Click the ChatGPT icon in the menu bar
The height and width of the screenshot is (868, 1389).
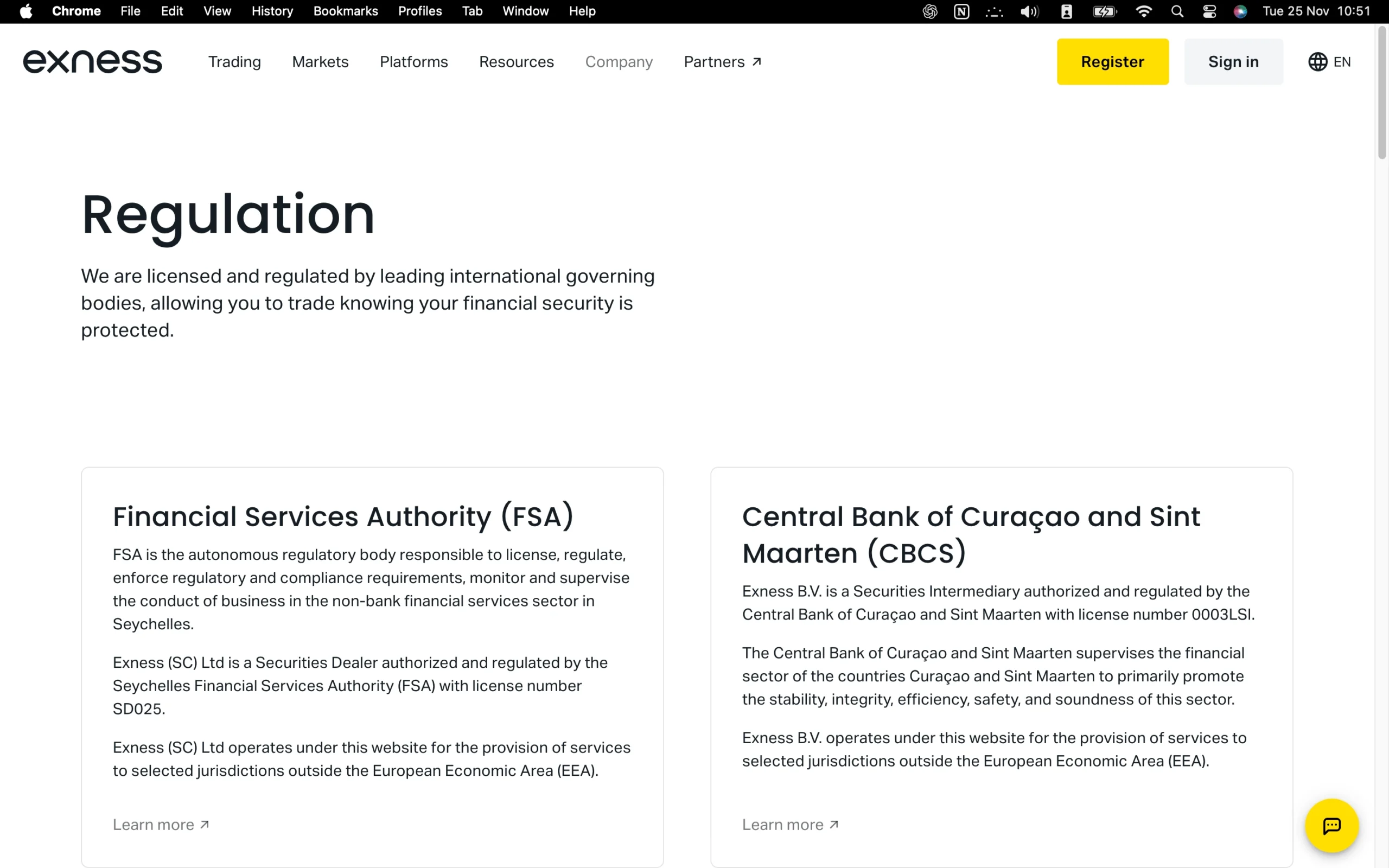[x=930, y=11]
